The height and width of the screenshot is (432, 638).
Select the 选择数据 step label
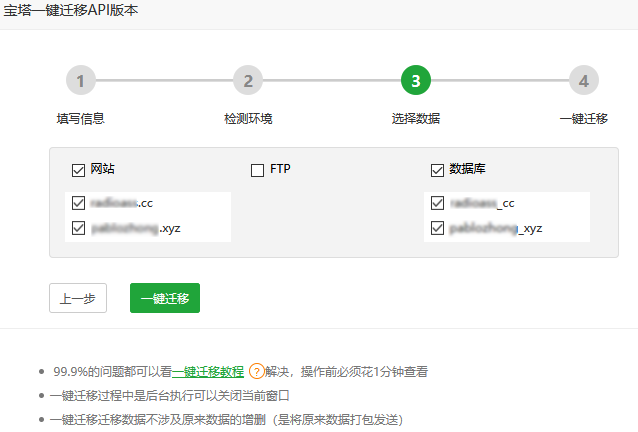tap(415, 118)
